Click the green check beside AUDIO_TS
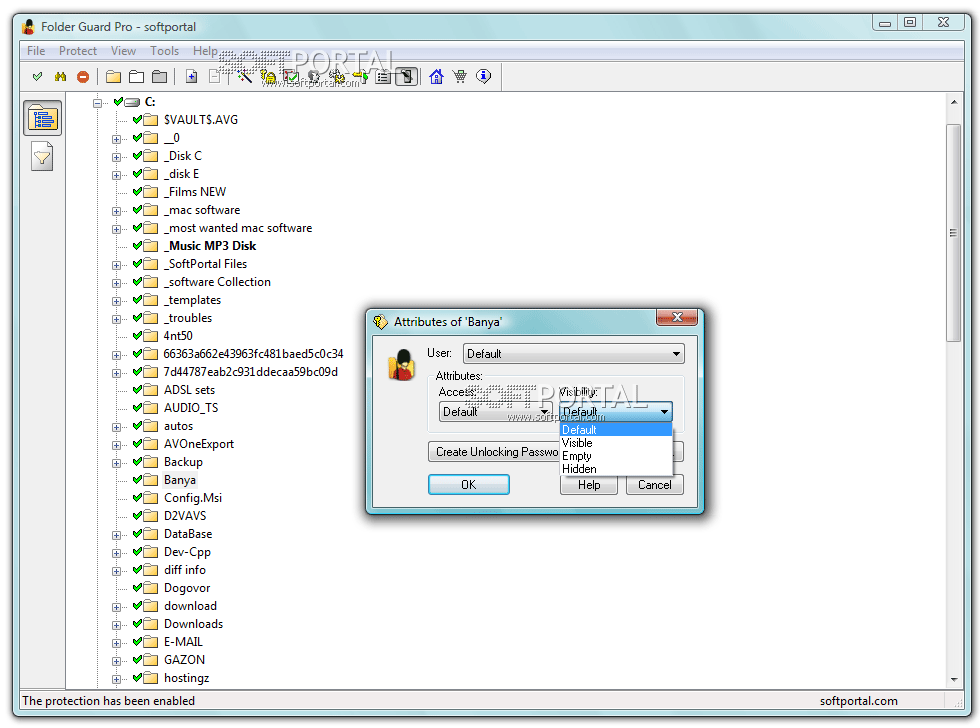 click(x=138, y=407)
